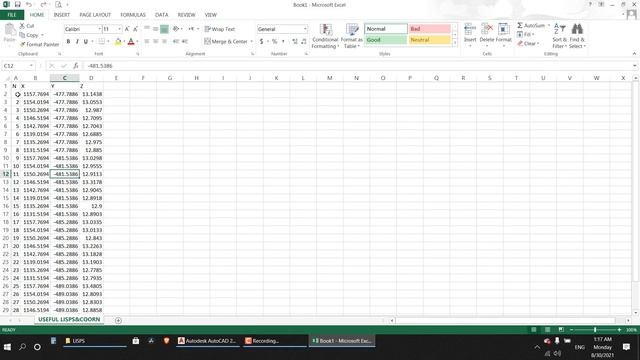This screenshot has height=360, width=640.
Task: Open the General number format dropdown
Action: pyautogui.click(x=305, y=29)
